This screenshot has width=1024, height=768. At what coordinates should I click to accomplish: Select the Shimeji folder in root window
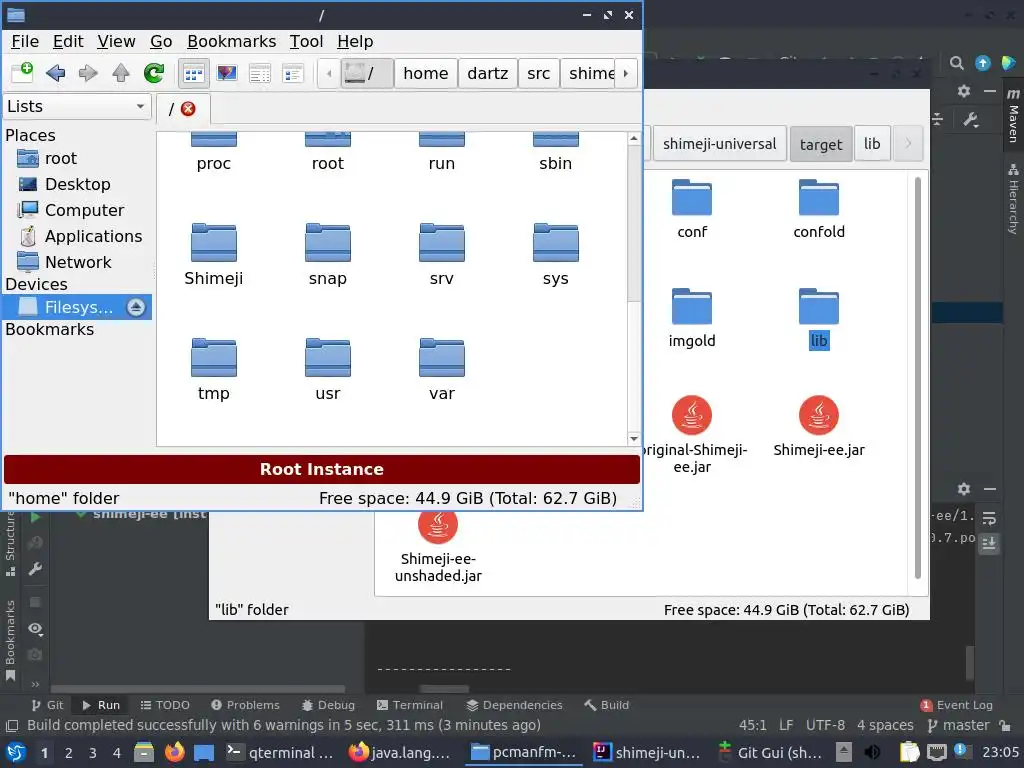[x=214, y=255]
